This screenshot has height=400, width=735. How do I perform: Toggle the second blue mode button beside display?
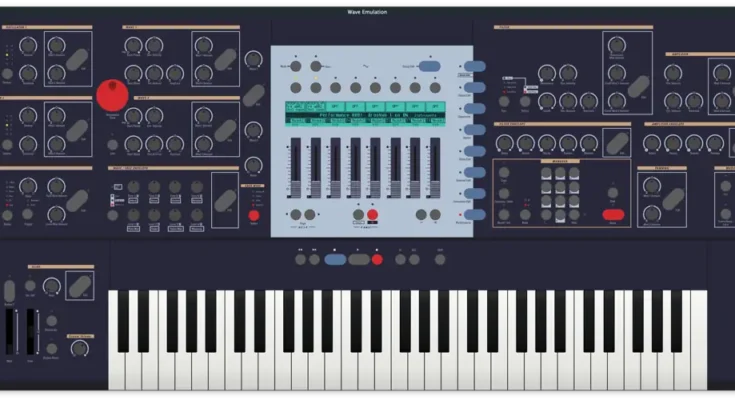[475, 88]
